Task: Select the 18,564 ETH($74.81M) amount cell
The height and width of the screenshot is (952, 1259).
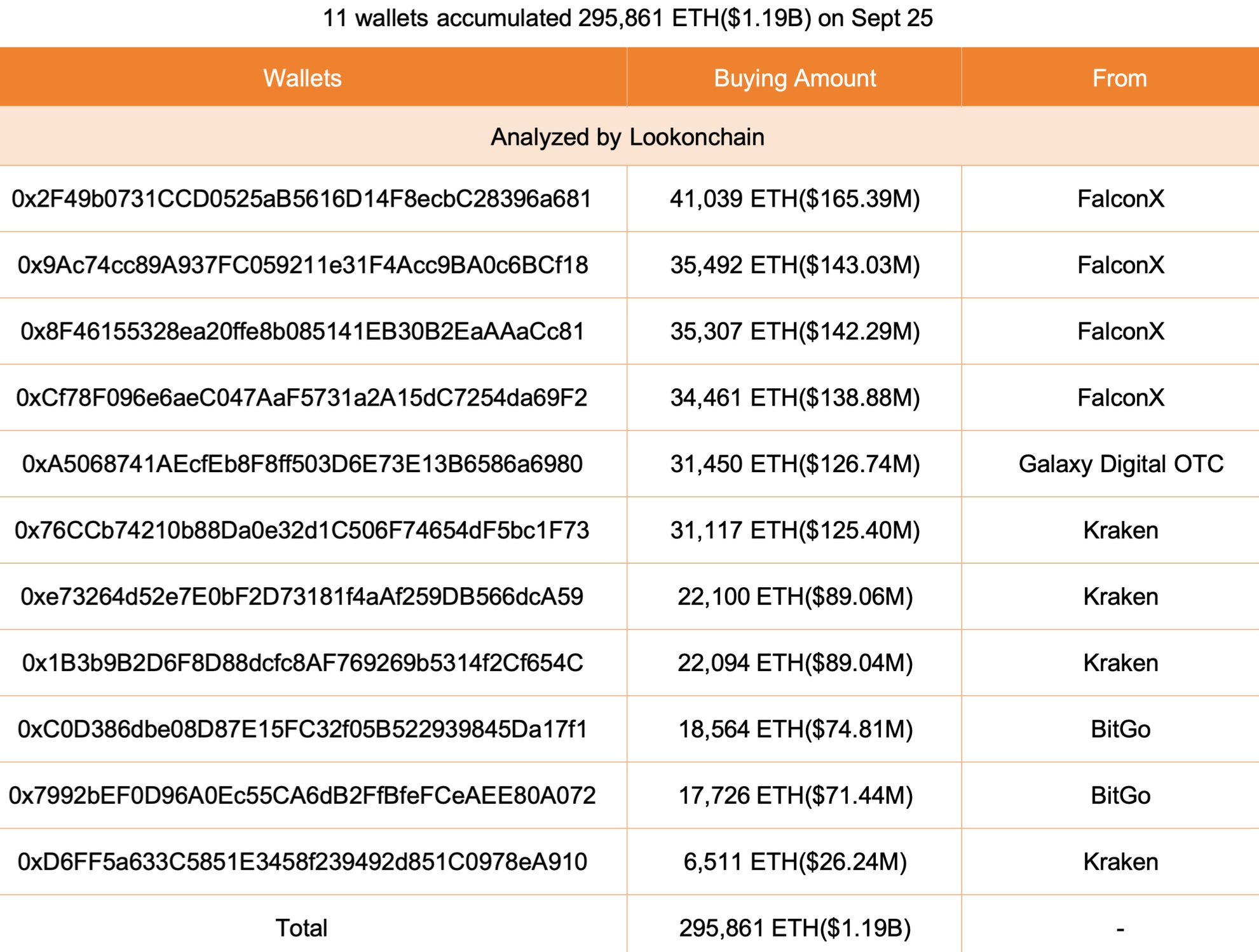Action: pos(794,730)
